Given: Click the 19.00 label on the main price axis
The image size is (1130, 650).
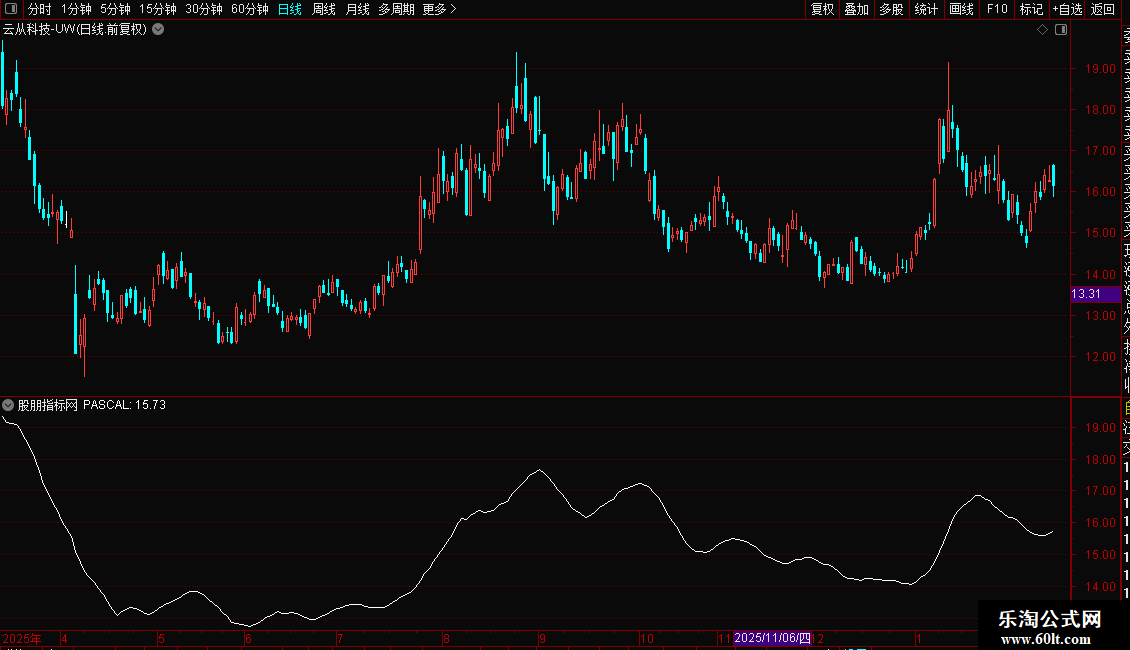Looking at the screenshot, I should click(1100, 68).
